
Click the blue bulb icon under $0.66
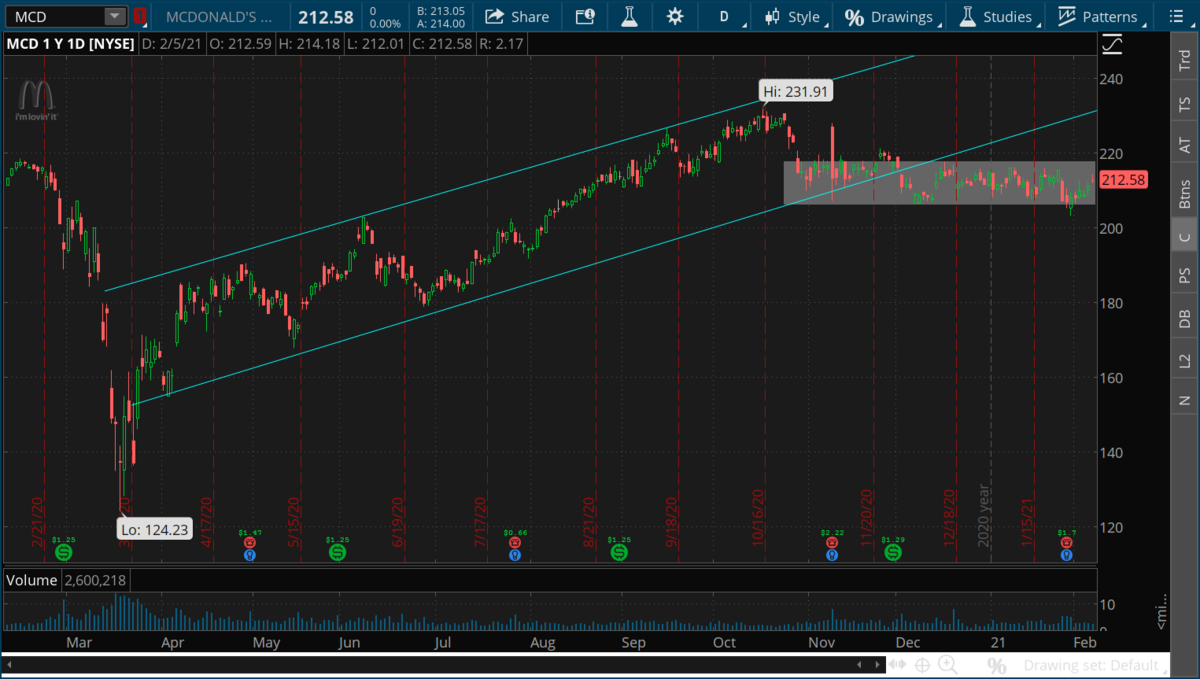tap(515, 554)
